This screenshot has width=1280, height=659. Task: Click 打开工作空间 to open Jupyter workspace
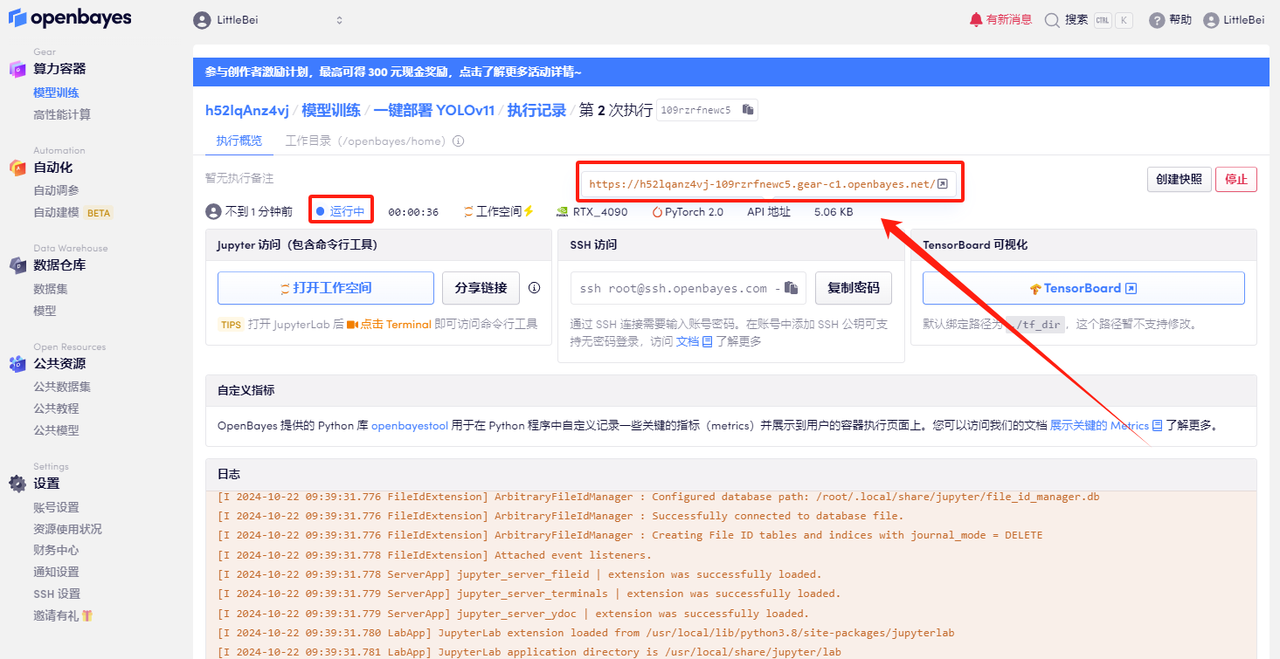(x=325, y=287)
